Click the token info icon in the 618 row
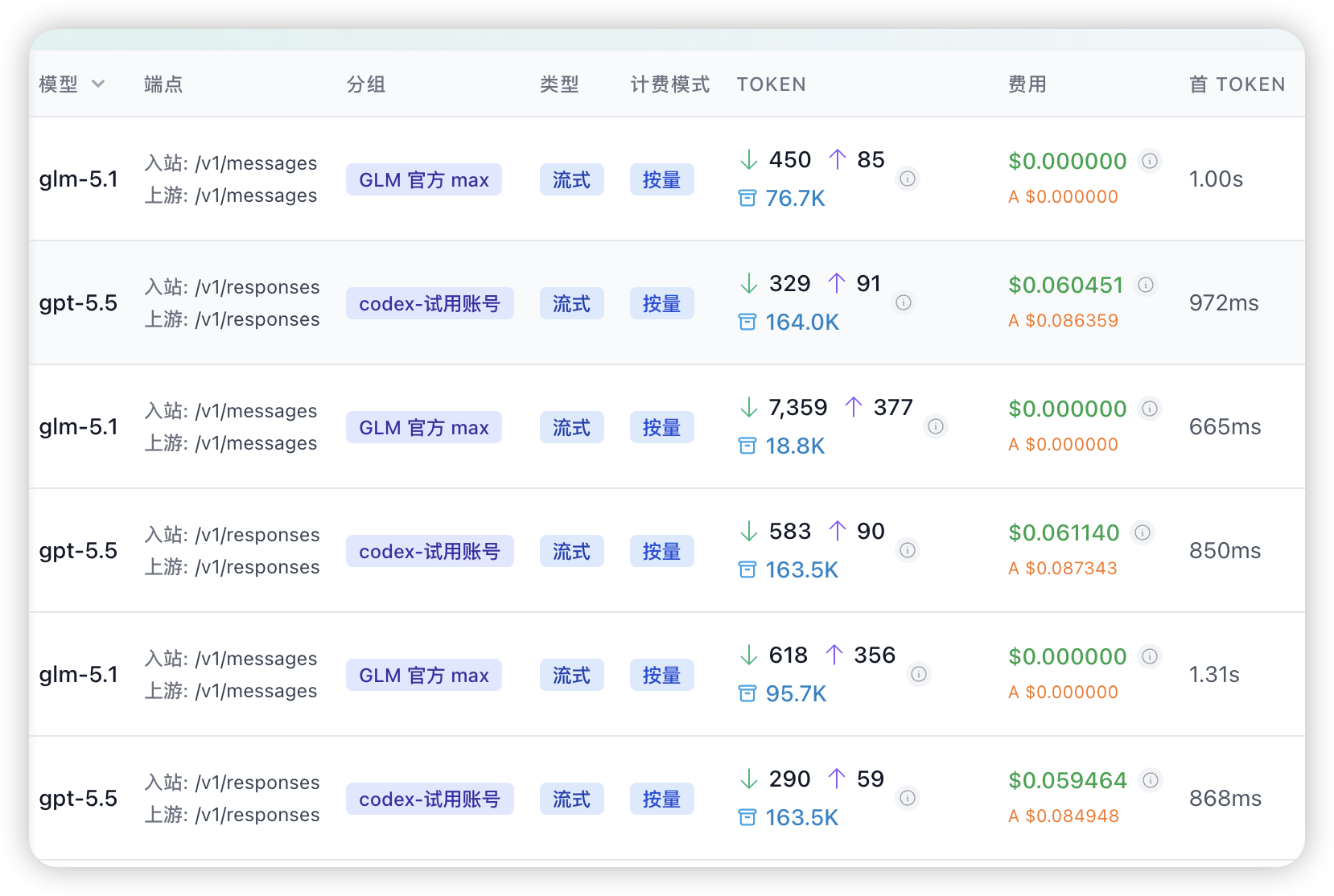The image size is (1334, 896). point(919,674)
